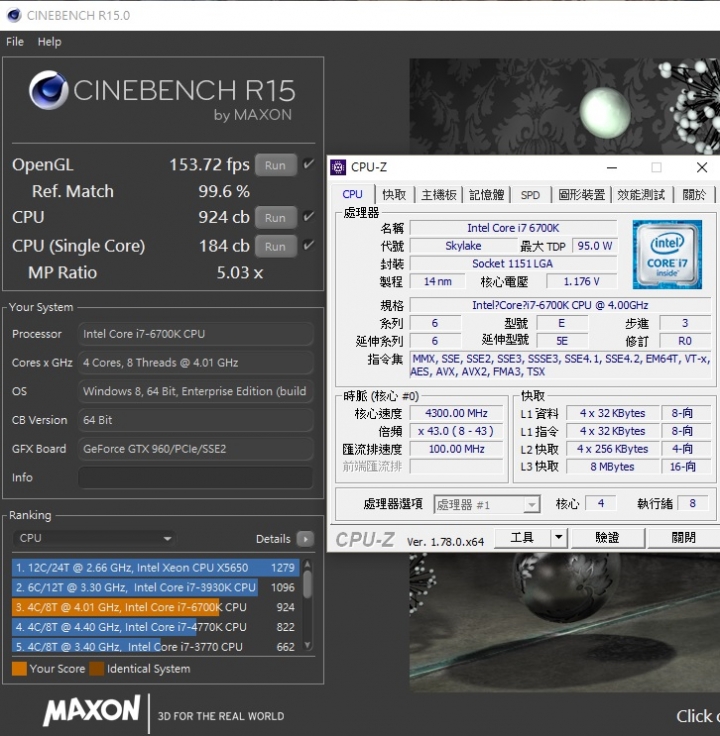Click the 關閉 button in CPU-Z

(683, 537)
